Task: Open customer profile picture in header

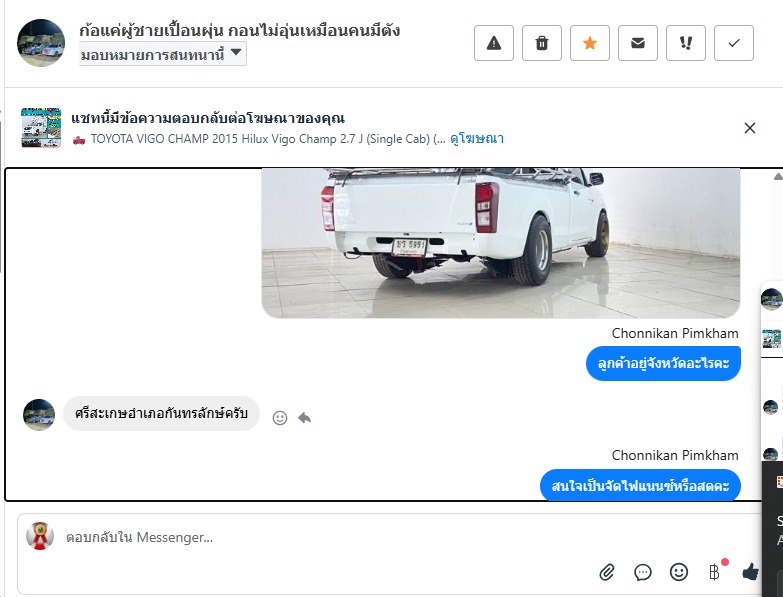Action: coord(41,43)
